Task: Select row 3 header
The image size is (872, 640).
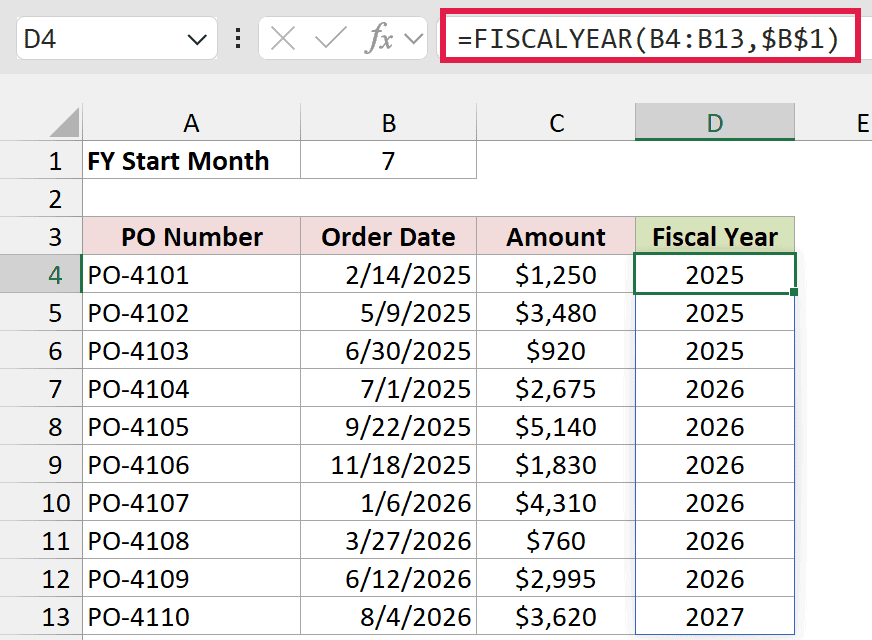Action: [x=41, y=236]
